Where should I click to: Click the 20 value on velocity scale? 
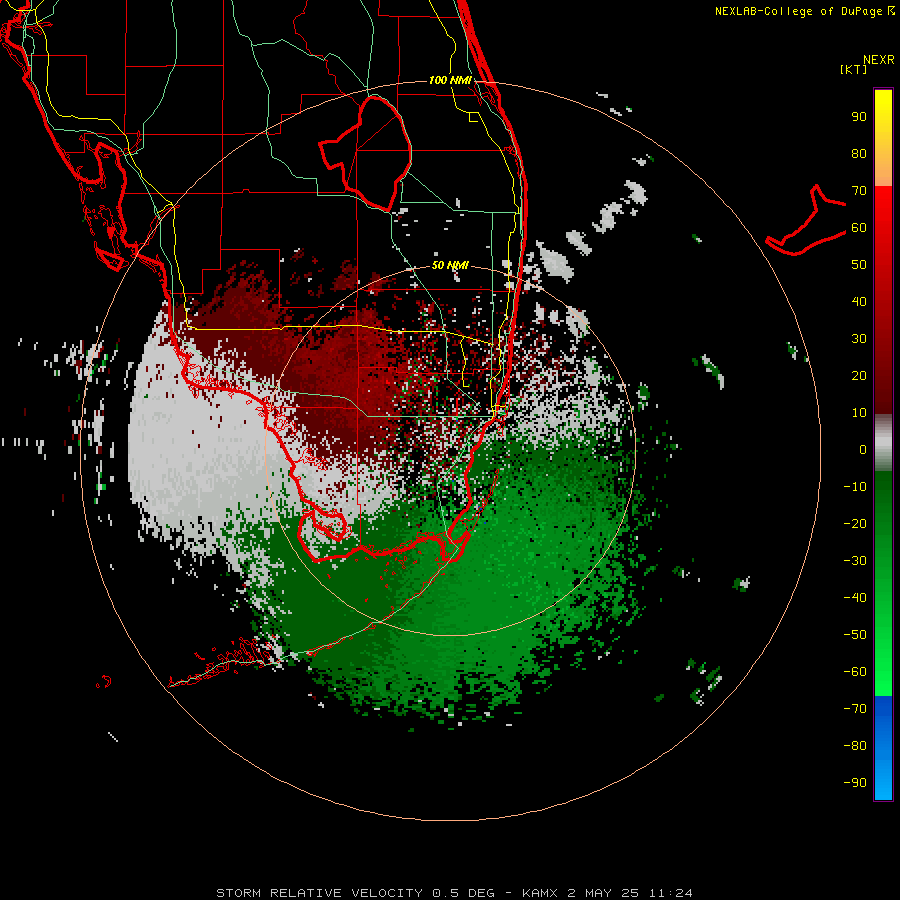(859, 376)
